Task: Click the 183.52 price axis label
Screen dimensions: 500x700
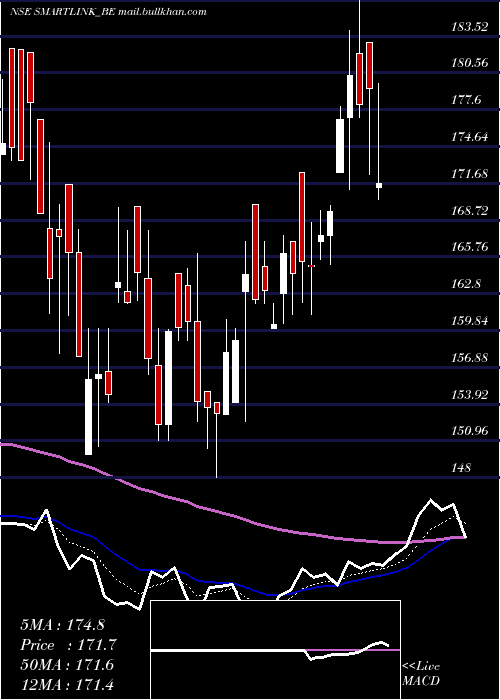Action: coord(469,27)
